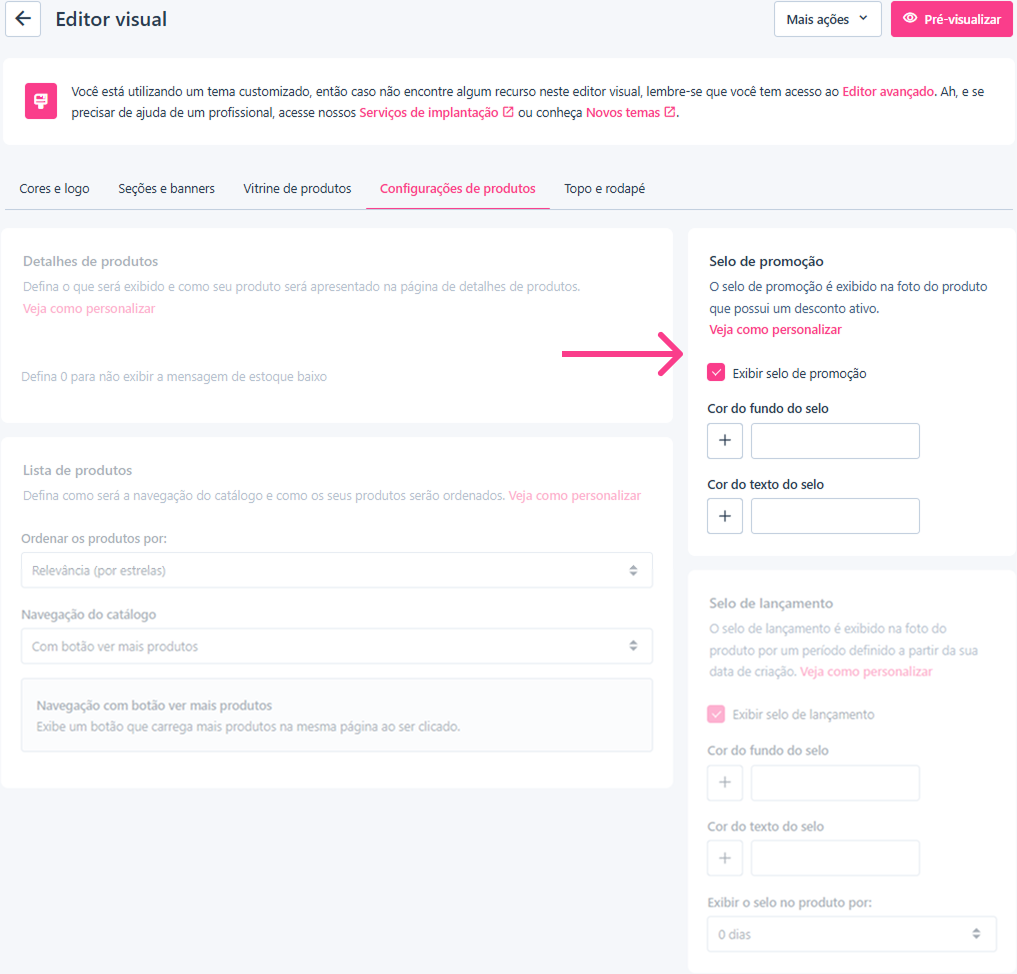The height and width of the screenshot is (974, 1017).
Task: Open the launch seal text color picker plus
Action: pyautogui.click(x=724, y=858)
